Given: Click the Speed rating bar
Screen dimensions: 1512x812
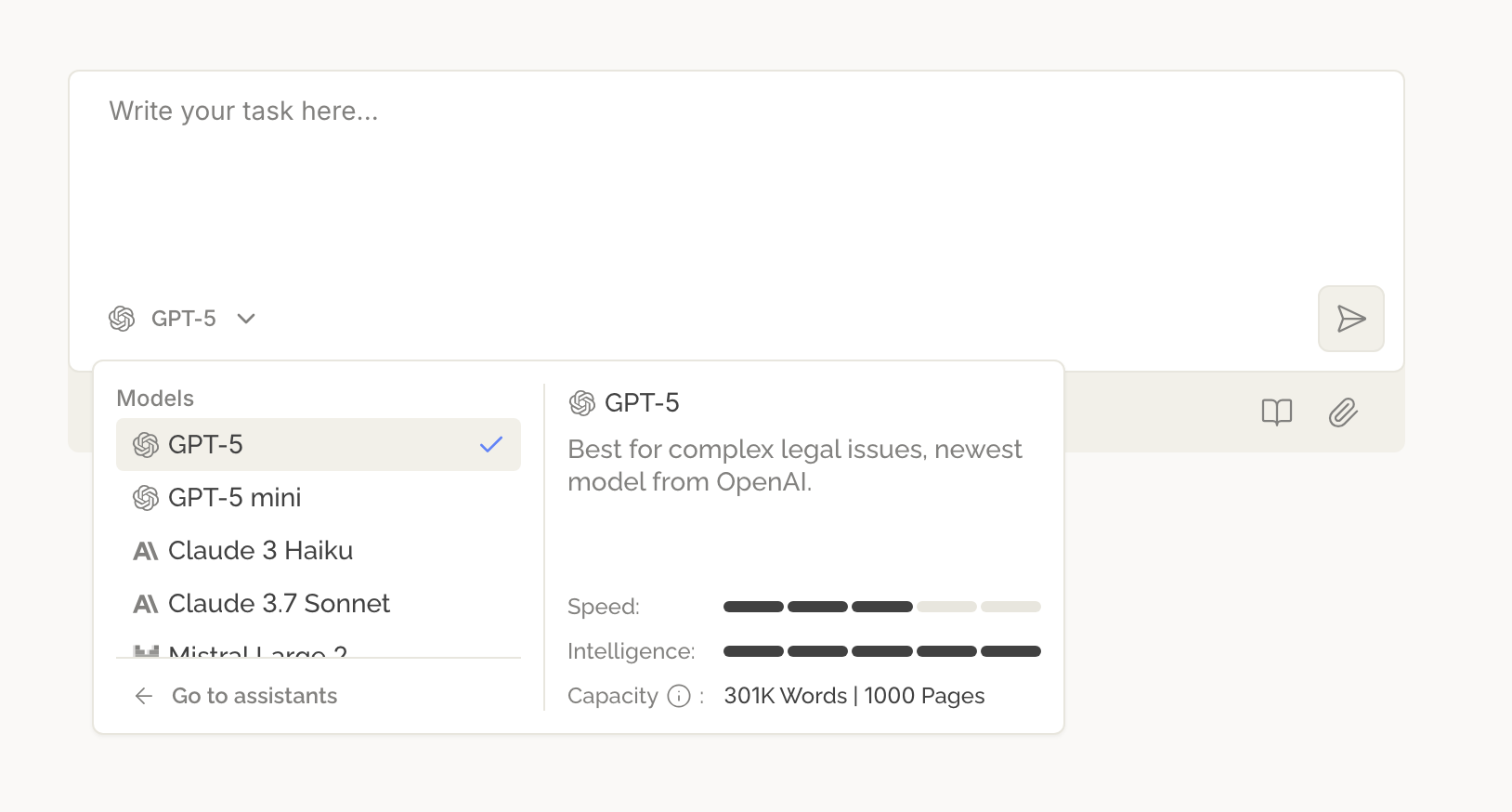Looking at the screenshot, I should [x=882, y=607].
